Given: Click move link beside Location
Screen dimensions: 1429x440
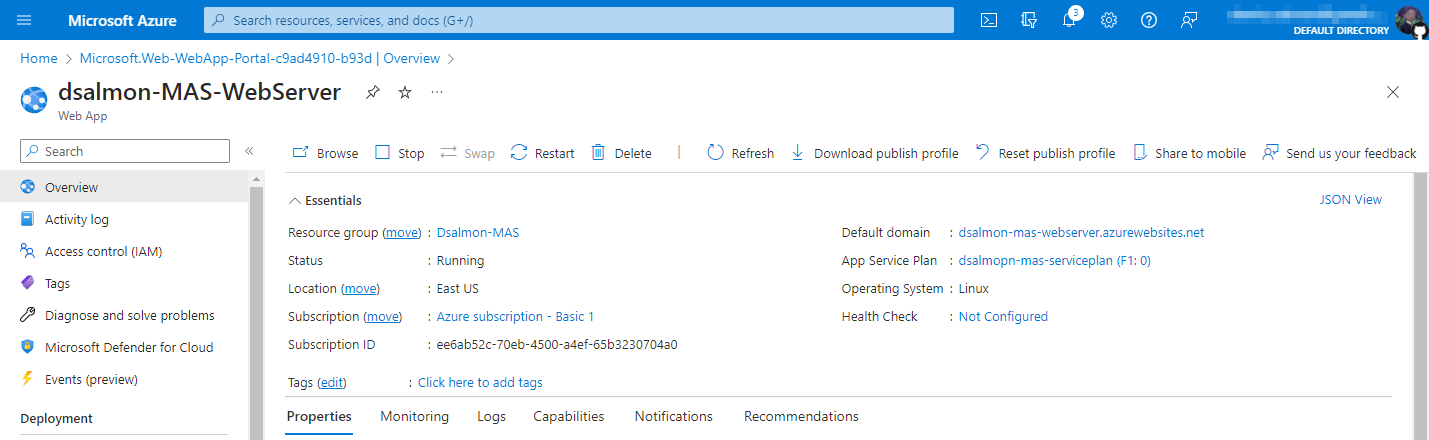Looking at the screenshot, I should [x=361, y=288].
